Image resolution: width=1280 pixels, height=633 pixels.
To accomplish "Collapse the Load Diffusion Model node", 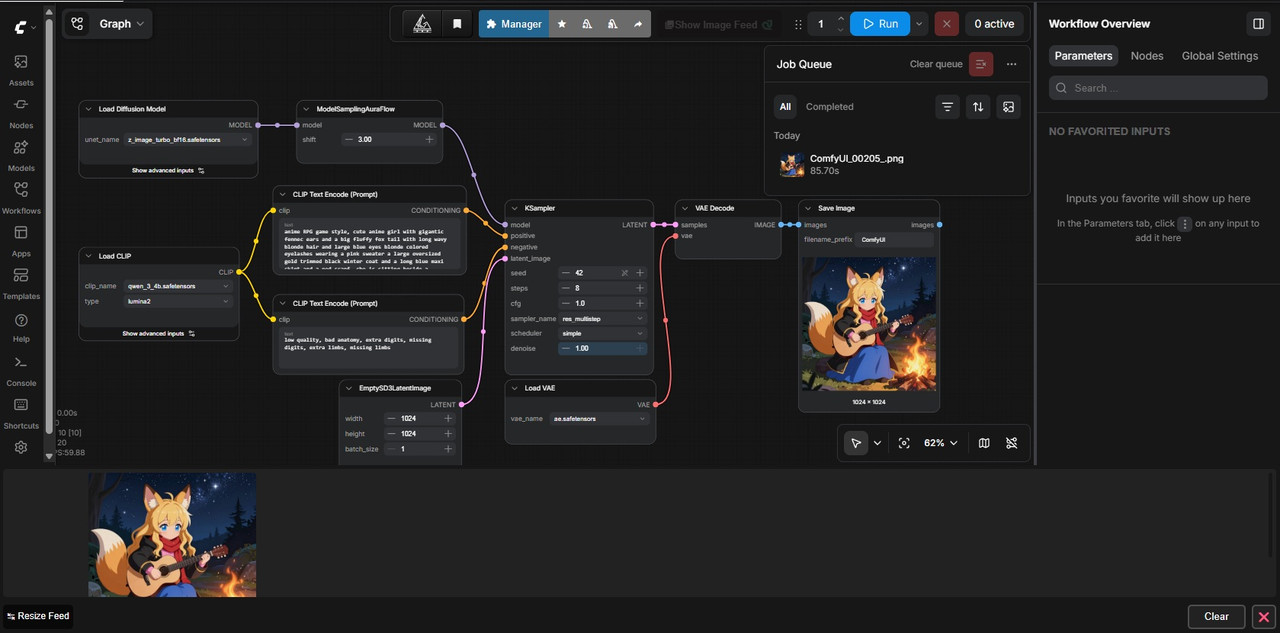I will (x=89, y=108).
